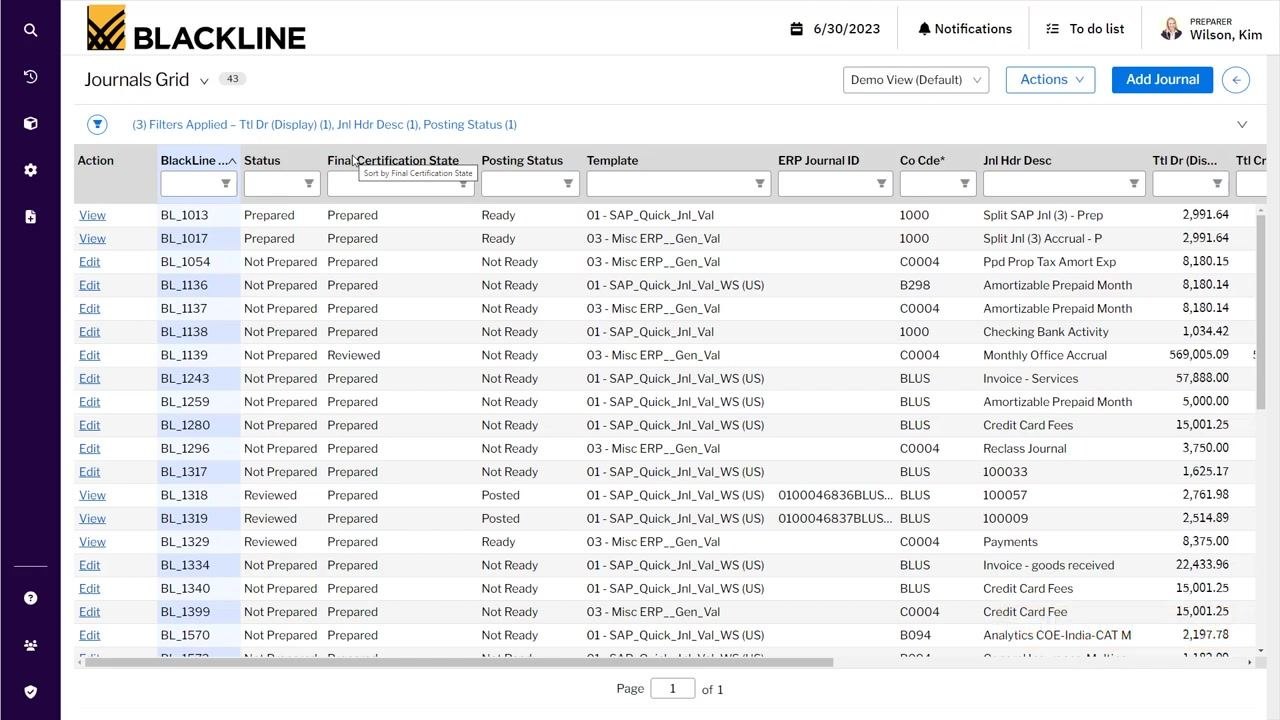This screenshot has width=1280, height=720.
Task: Click View link for BL_1318
Action: click(92, 495)
